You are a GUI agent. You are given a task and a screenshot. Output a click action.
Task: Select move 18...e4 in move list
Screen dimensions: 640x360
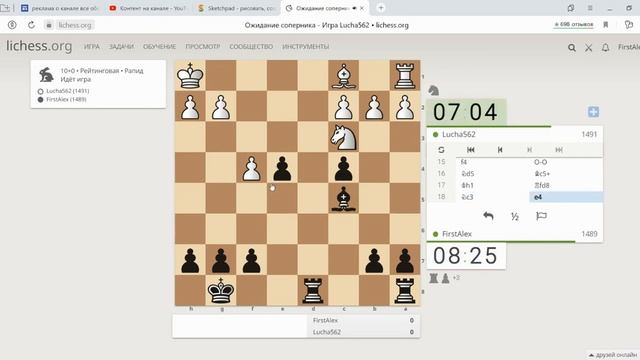pyautogui.click(x=566, y=197)
